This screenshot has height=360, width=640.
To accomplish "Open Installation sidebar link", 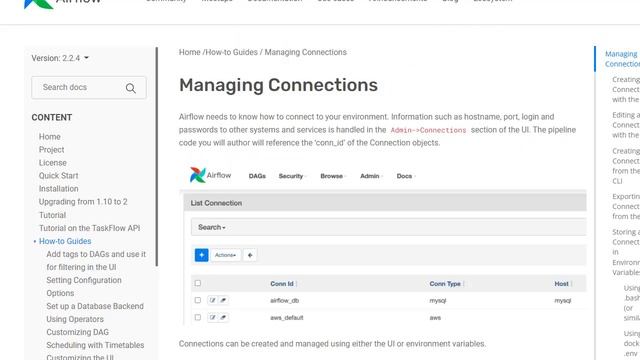I will click(x=58, y=189).
